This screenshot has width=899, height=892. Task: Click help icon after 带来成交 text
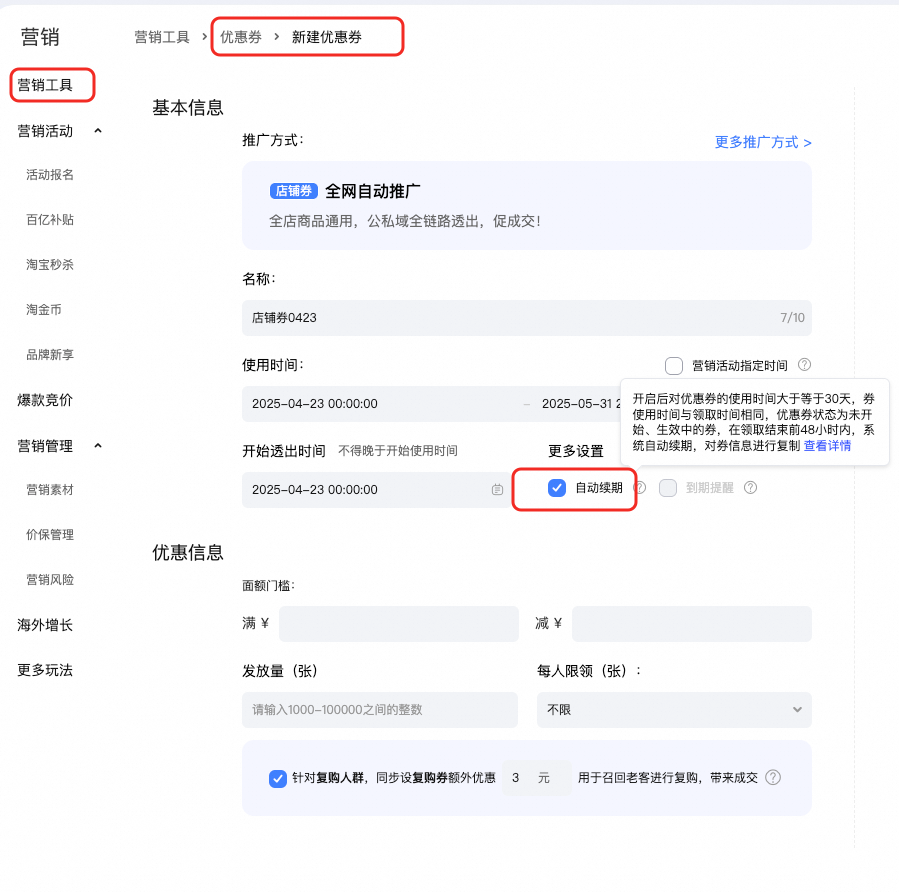click(773, 777)
